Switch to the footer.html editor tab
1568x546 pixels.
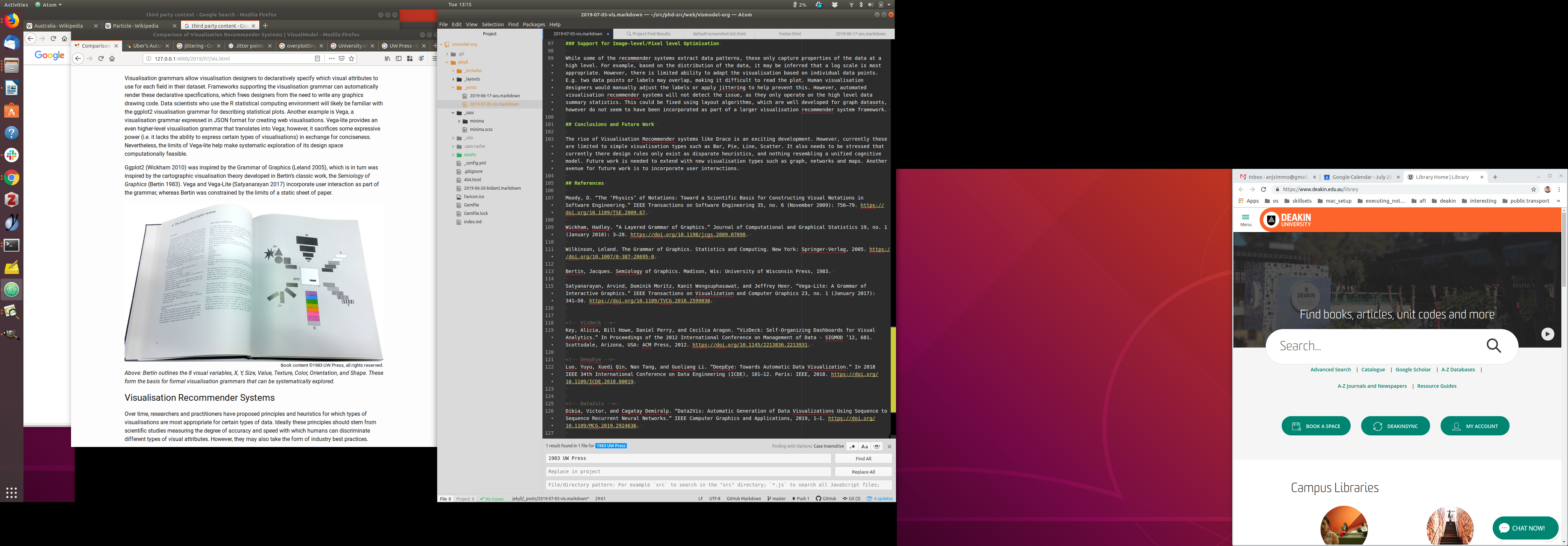point(790,34)
